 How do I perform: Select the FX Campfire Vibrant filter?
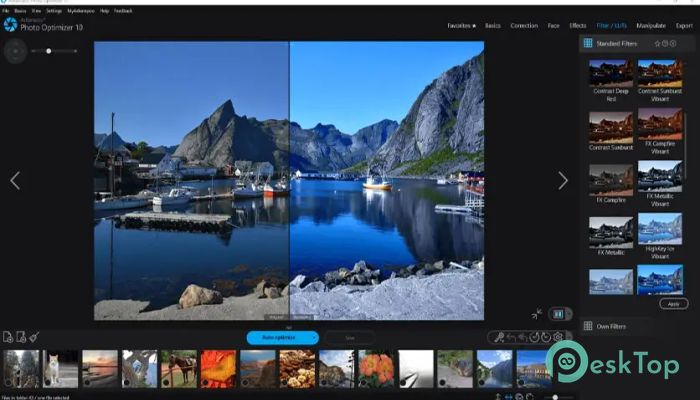(660, 131)
